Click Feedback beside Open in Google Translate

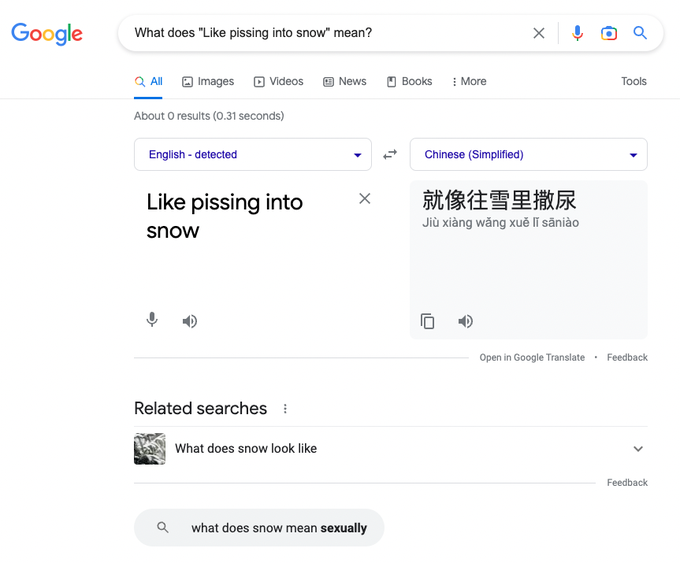(627, 357)
